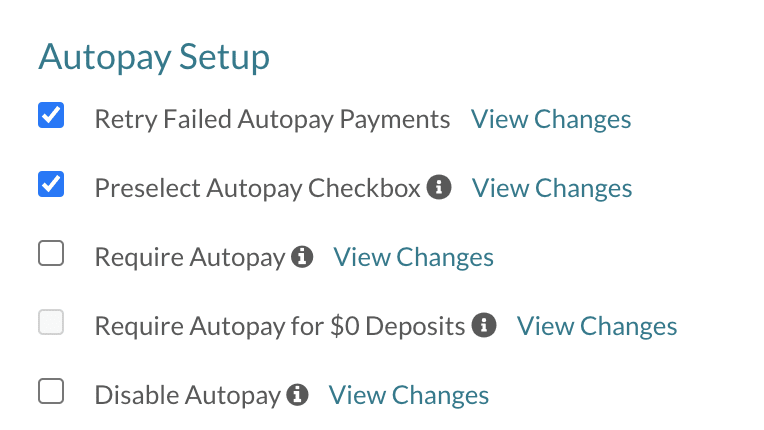Open View Changes for Retry Failed Autopay Payments
The image size is (764, 430).
pyautogui.click(x=551, y=119)
